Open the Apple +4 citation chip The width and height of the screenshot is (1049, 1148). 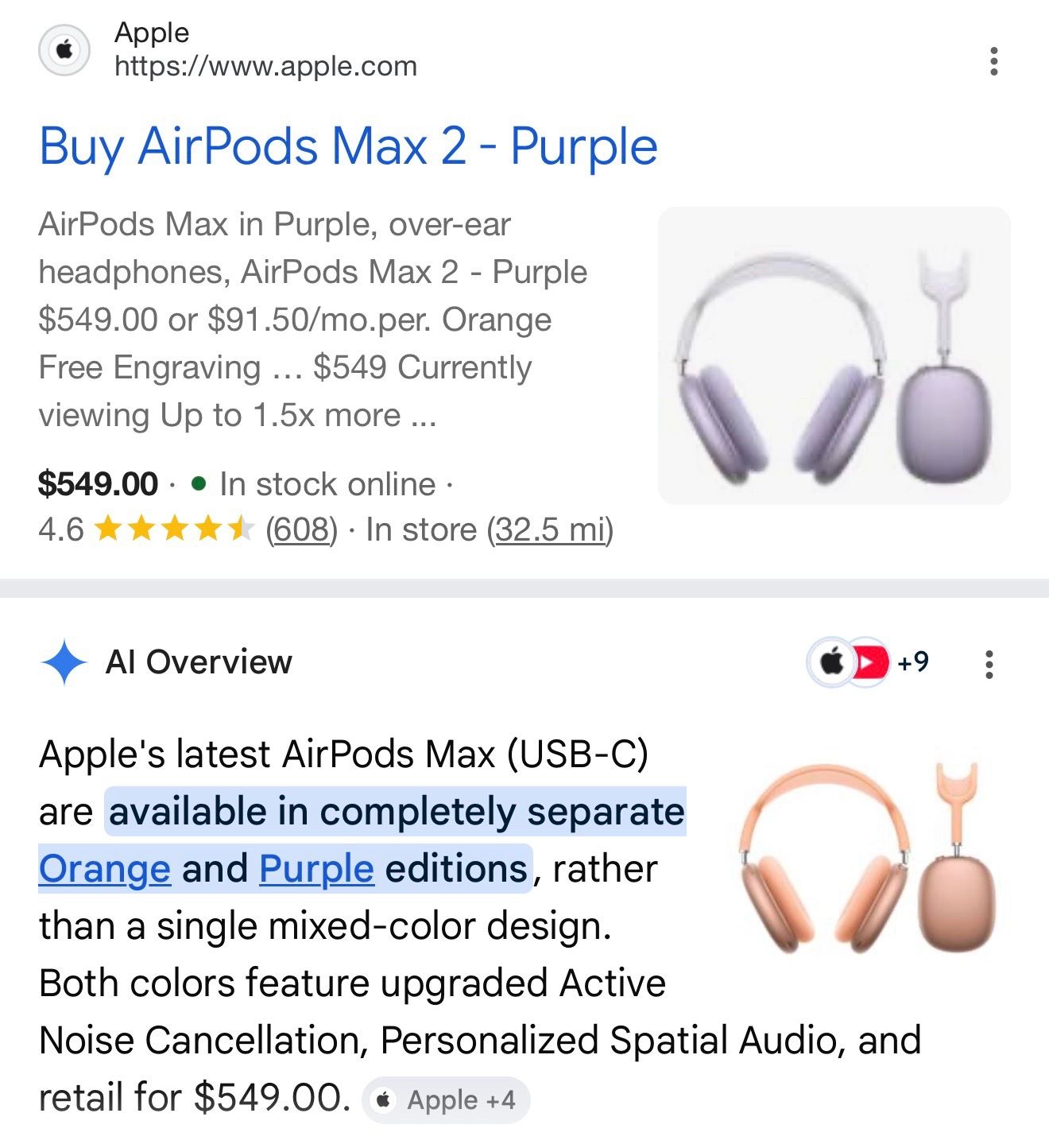[446, 1100]
